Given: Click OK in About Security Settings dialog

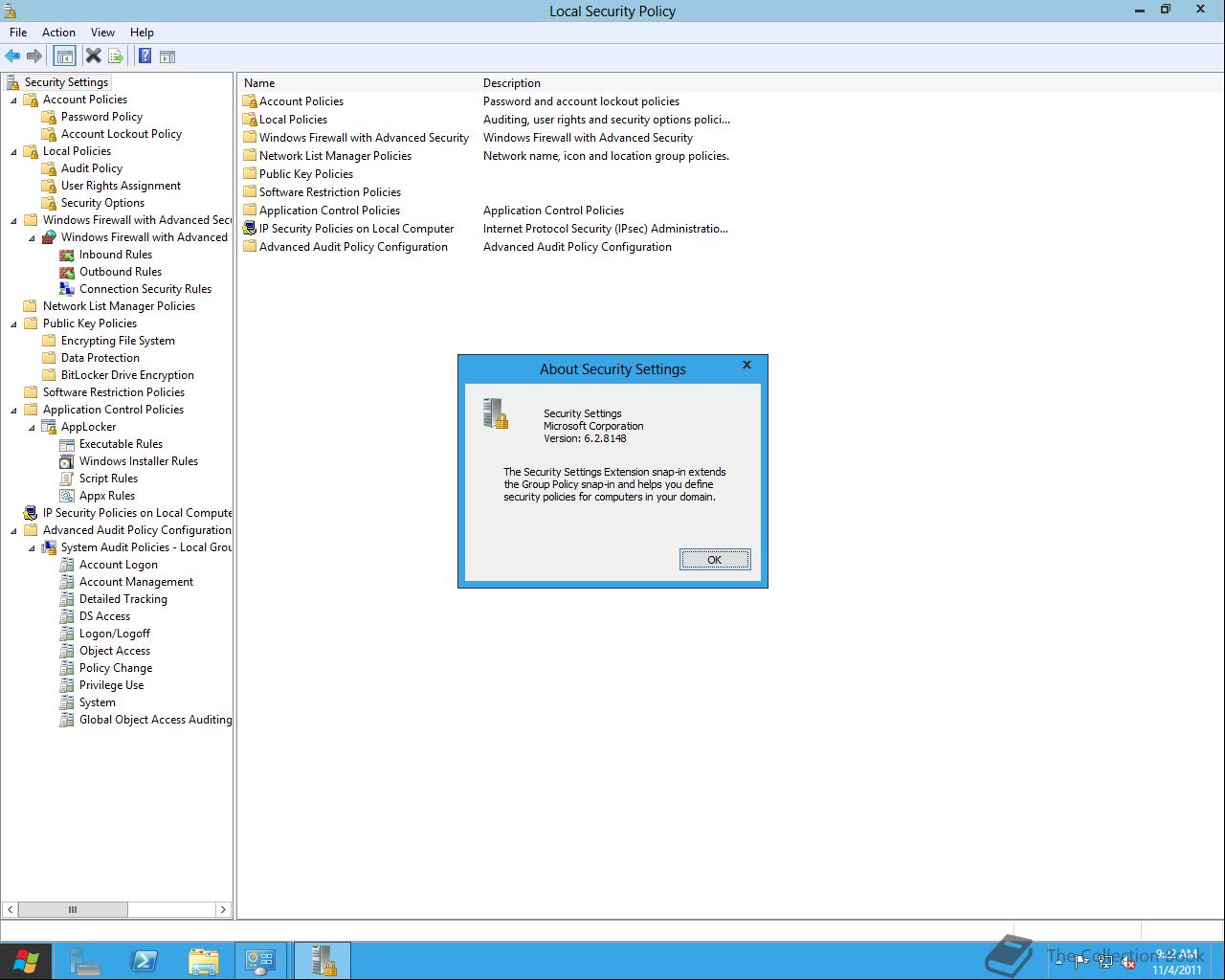Looking at the screenshot, I should coord(715,560).
